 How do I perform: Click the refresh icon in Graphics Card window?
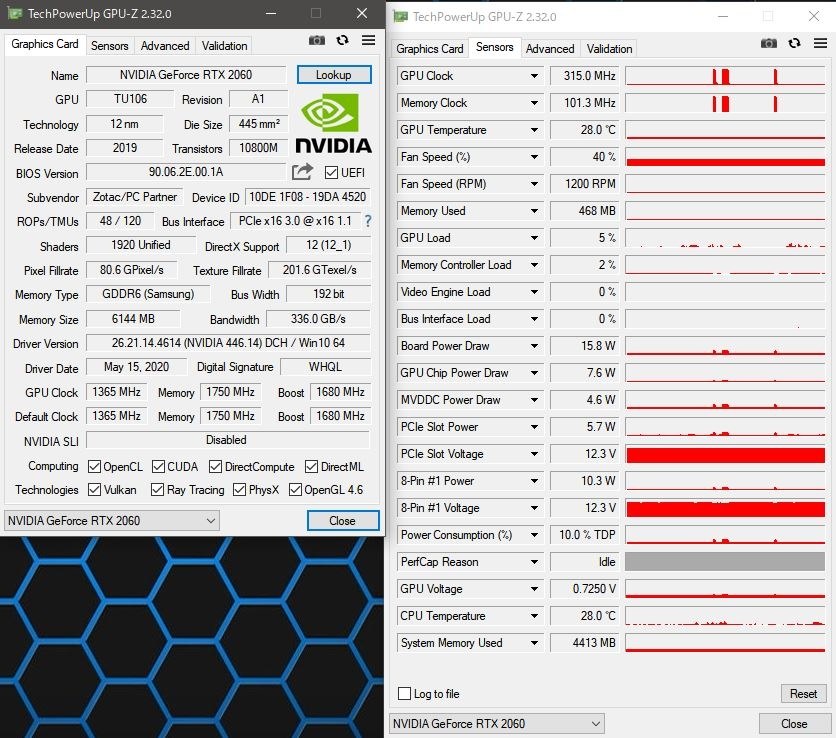342,40
